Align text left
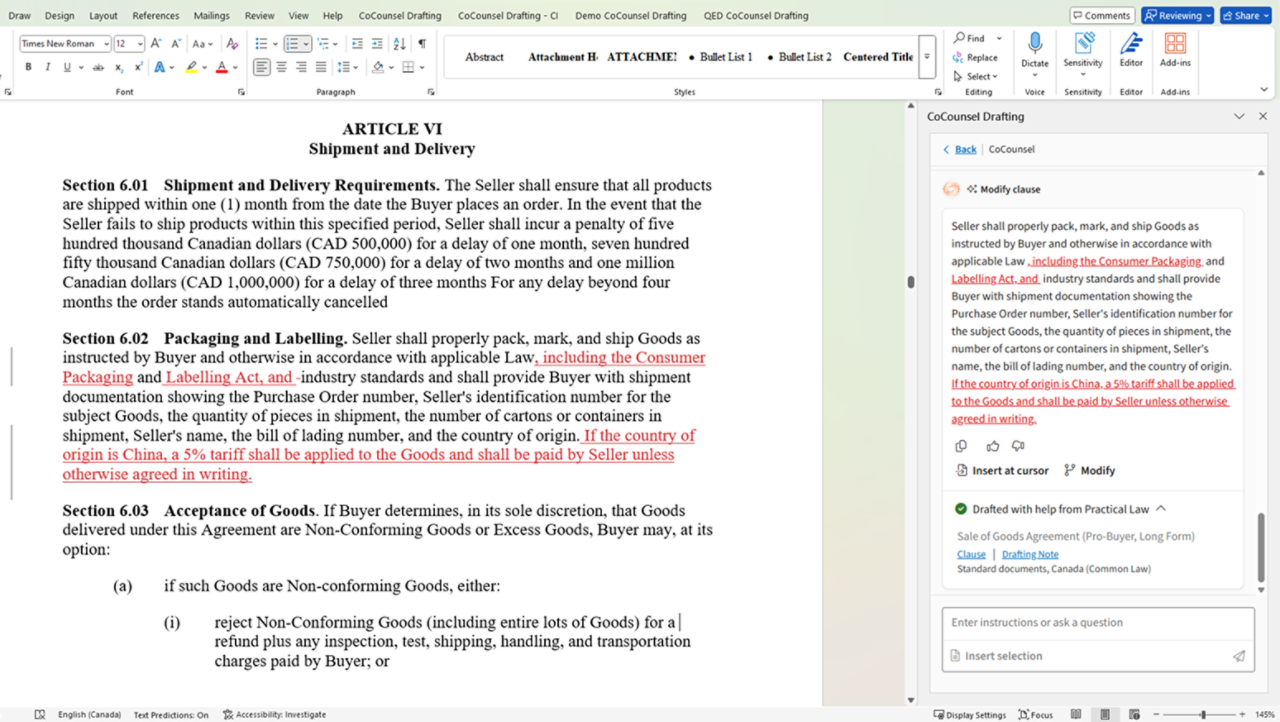The image size is (1280, 722). pos(261,67)
